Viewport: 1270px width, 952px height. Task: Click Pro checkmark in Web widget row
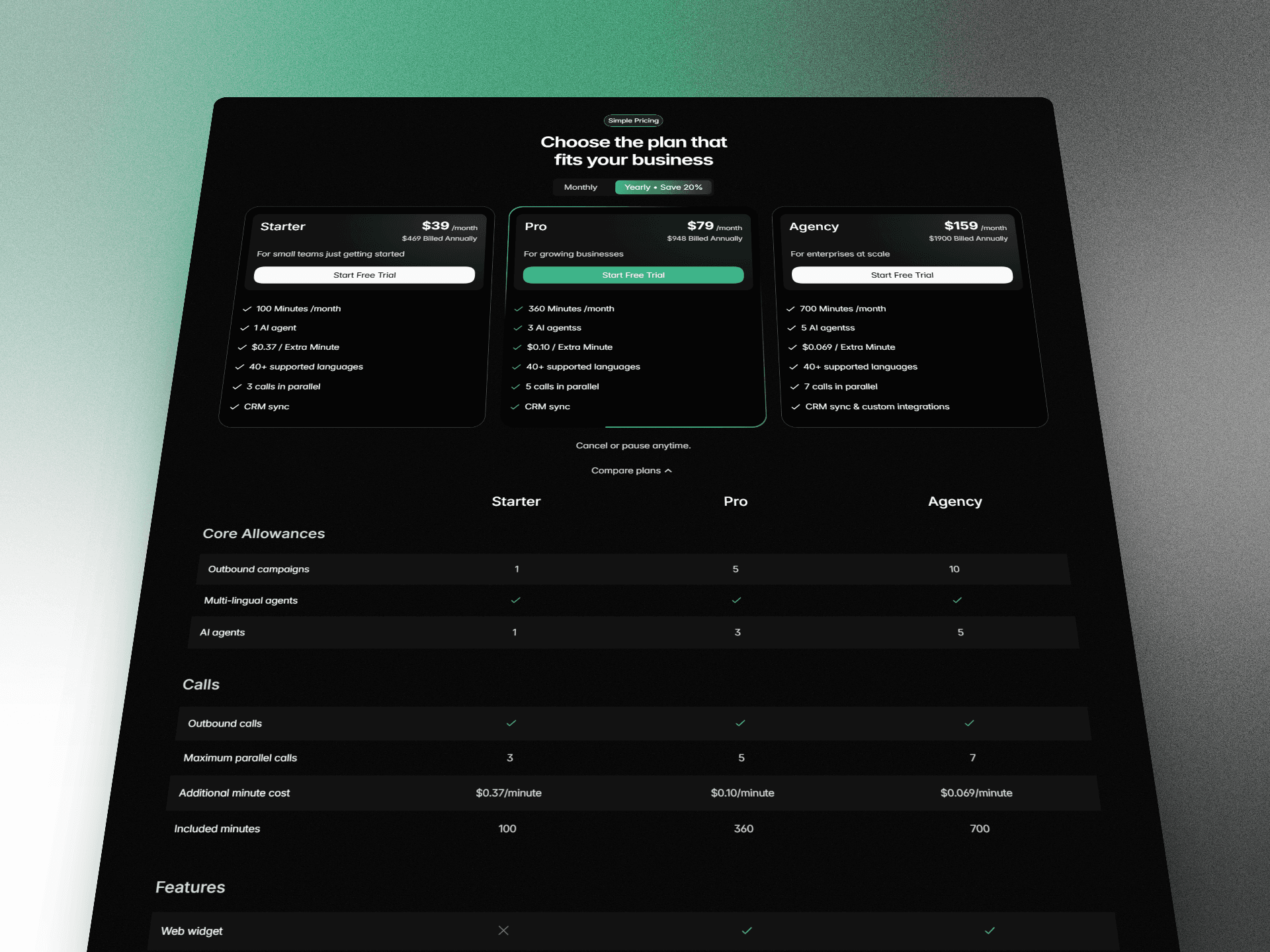[747, 931]
